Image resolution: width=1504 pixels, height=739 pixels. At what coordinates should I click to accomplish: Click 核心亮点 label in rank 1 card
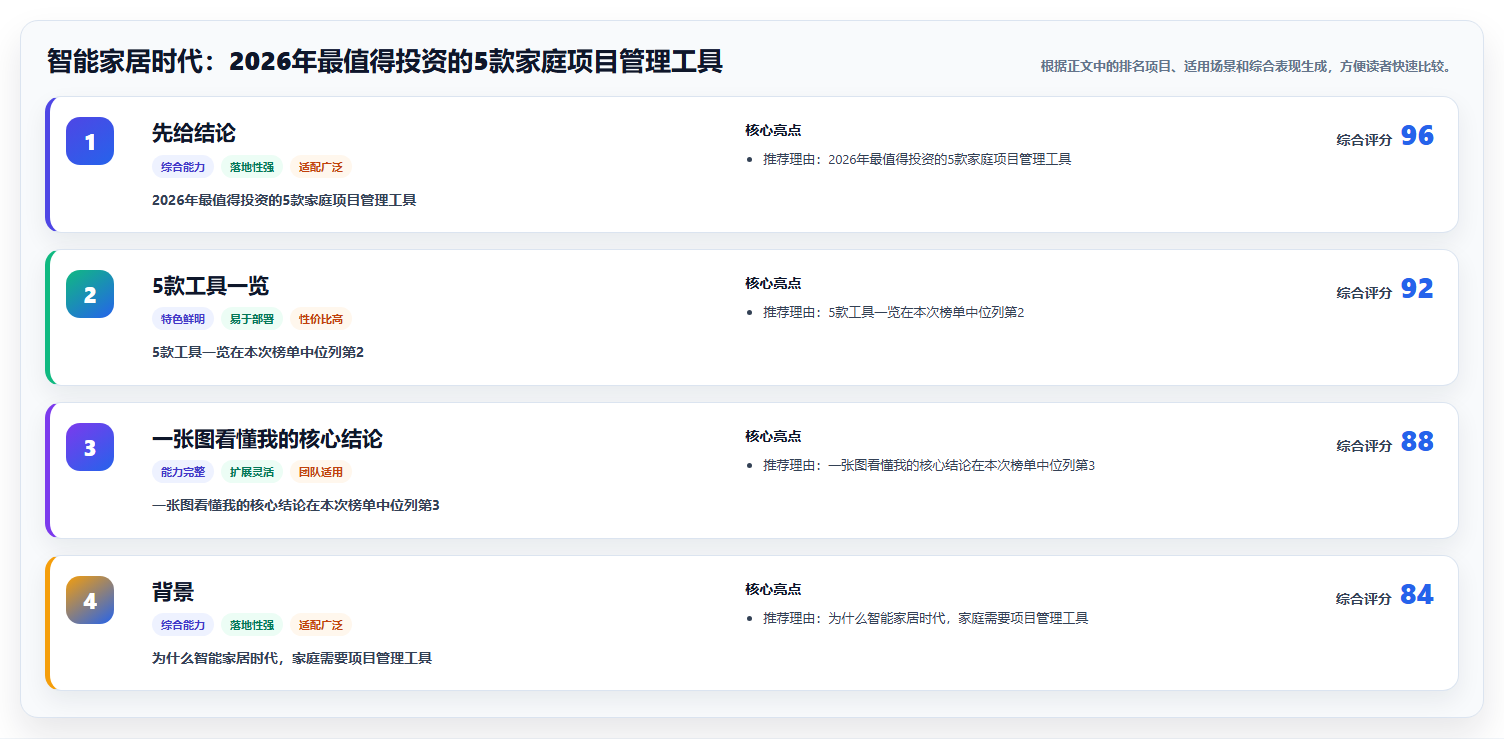(773, 130)
